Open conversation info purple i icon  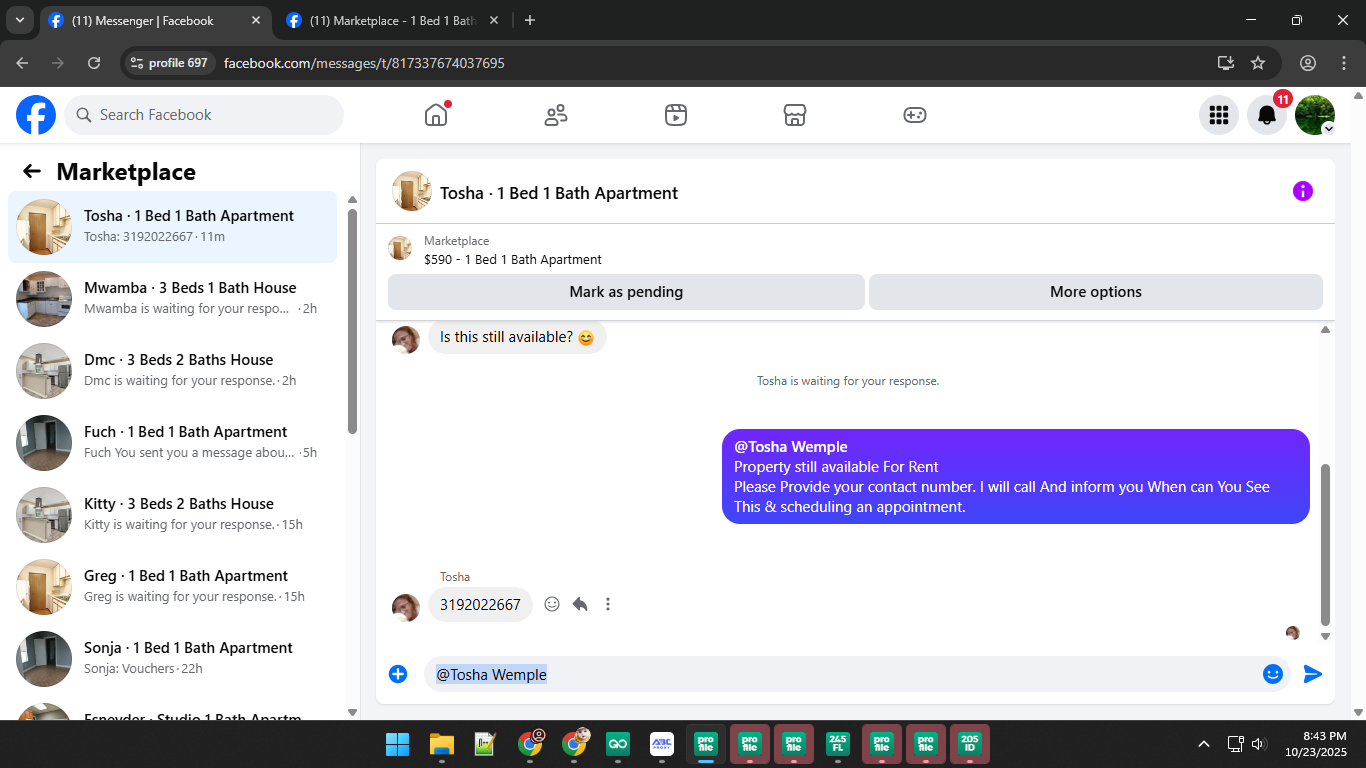point(1303,191)
